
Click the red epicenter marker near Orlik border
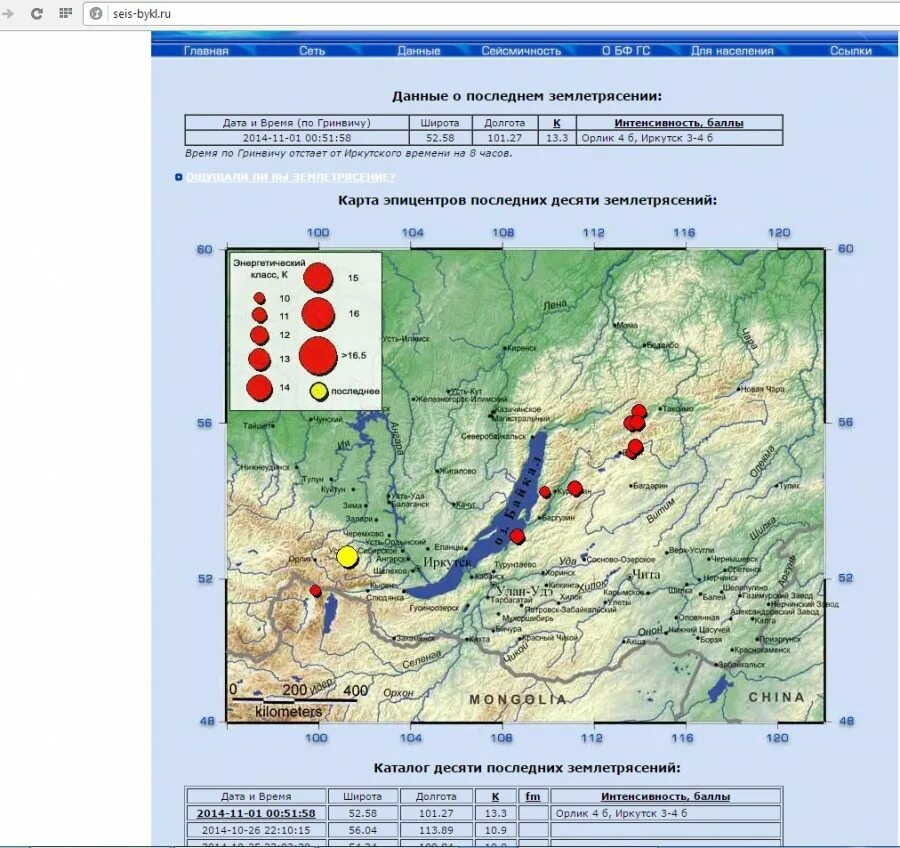tap(315, 591)
